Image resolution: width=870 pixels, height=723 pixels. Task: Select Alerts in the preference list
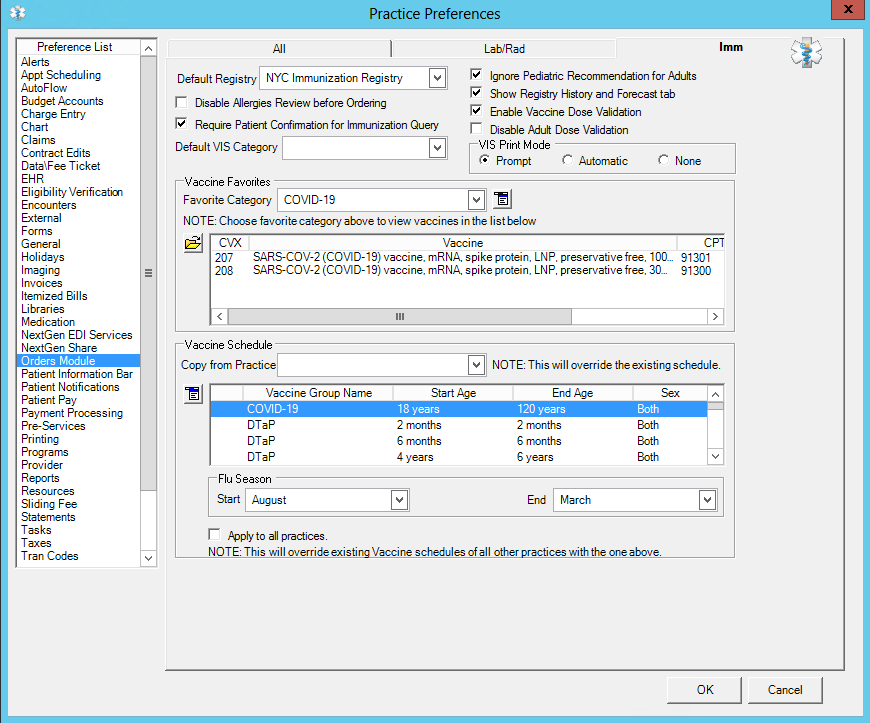click(35, 62)
